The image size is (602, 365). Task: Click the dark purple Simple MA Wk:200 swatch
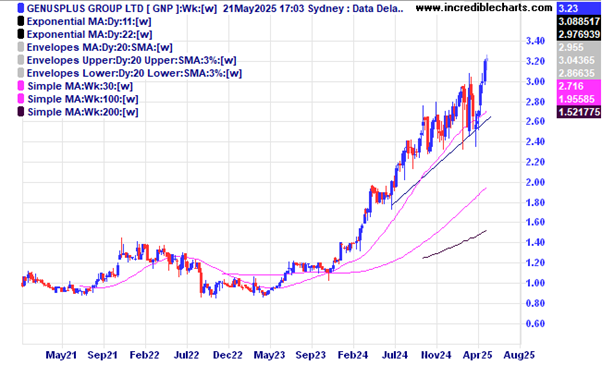[21, 112]
